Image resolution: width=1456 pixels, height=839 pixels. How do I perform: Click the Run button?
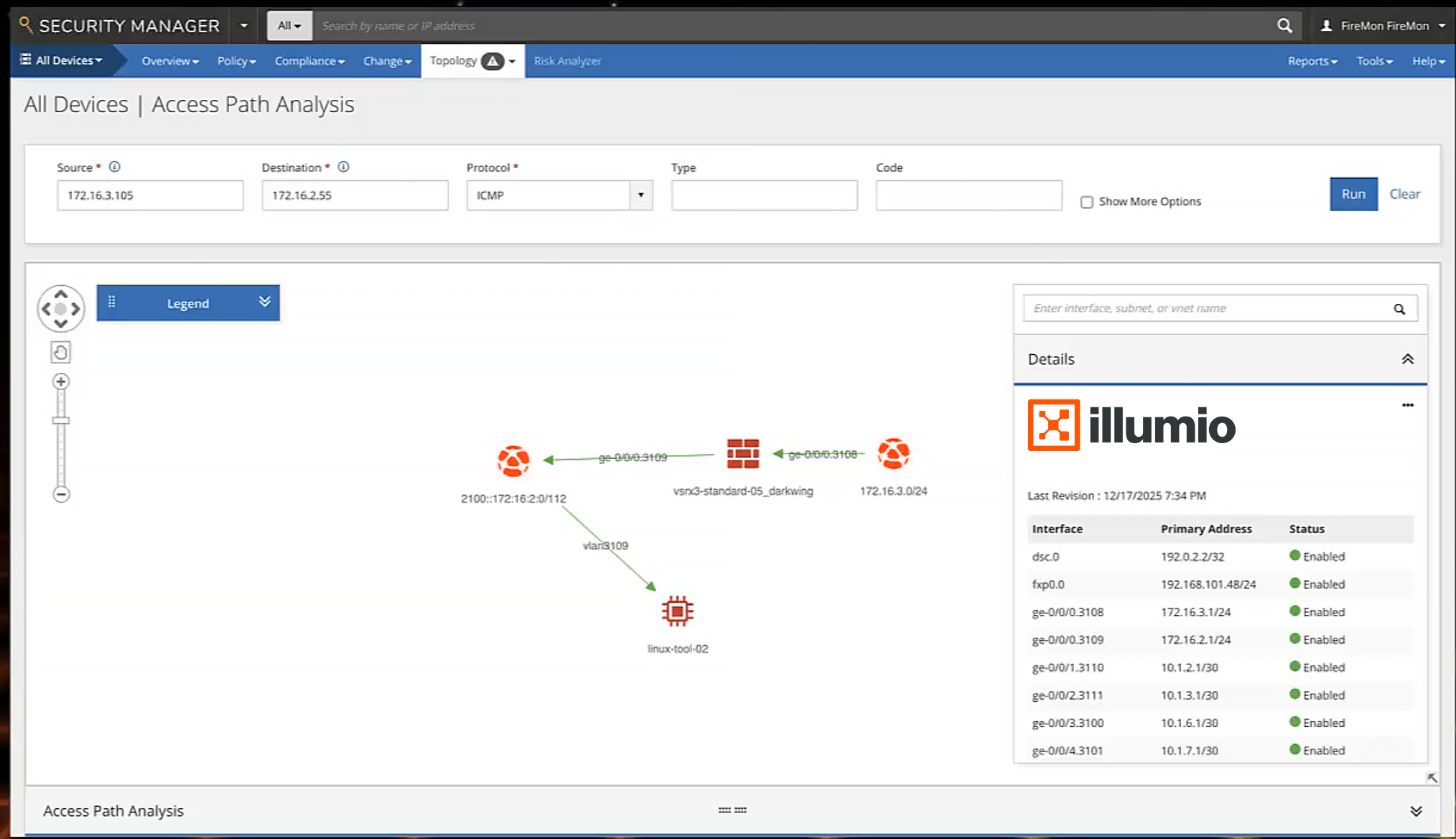[1353, 194]
